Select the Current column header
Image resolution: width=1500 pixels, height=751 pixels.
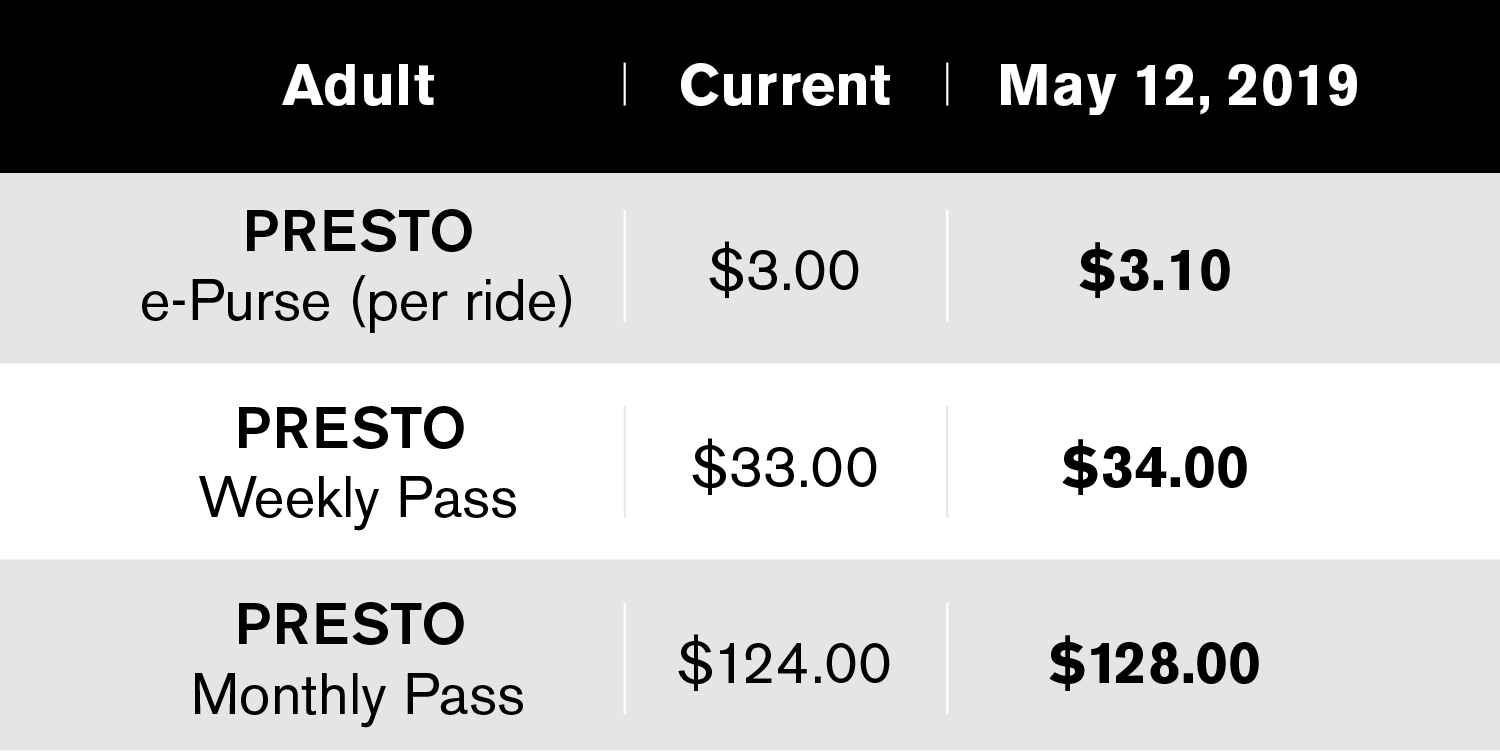(785, 86)
